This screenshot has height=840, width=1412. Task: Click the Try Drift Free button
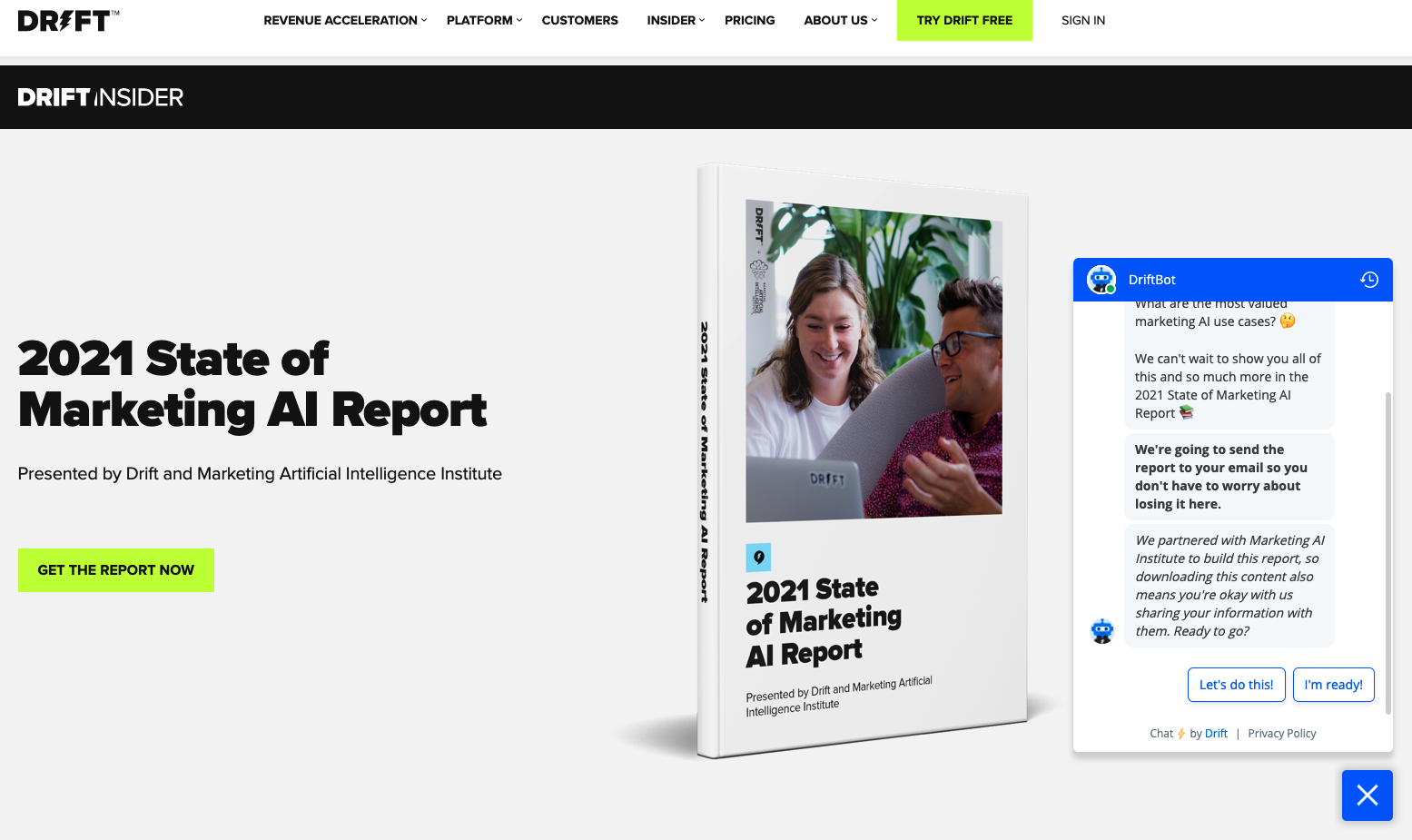click(964, 20)
